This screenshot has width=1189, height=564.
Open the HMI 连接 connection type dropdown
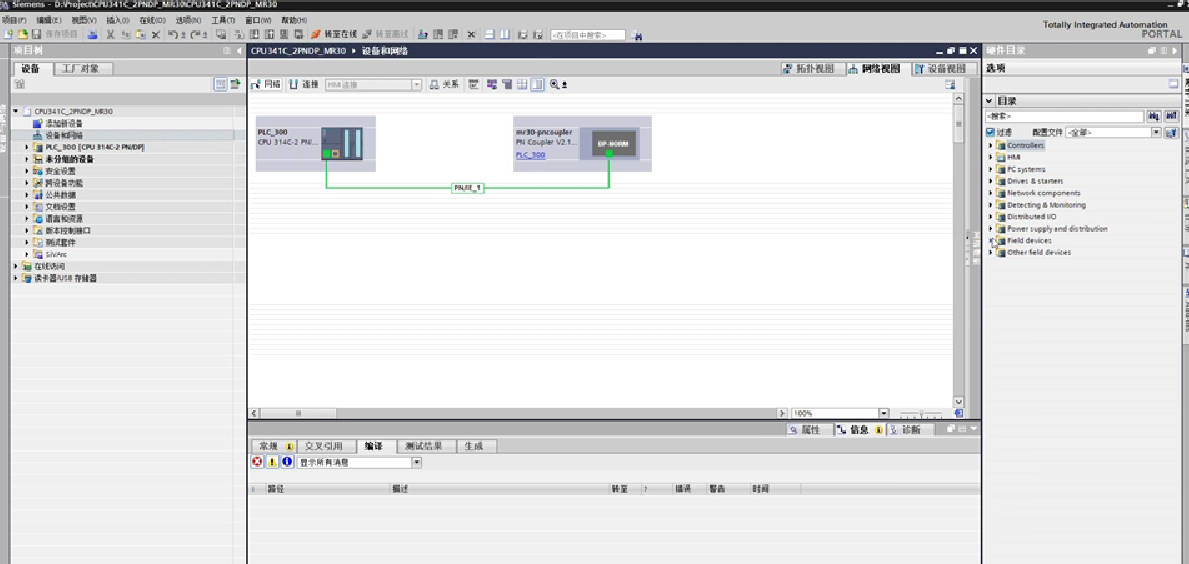416,85
